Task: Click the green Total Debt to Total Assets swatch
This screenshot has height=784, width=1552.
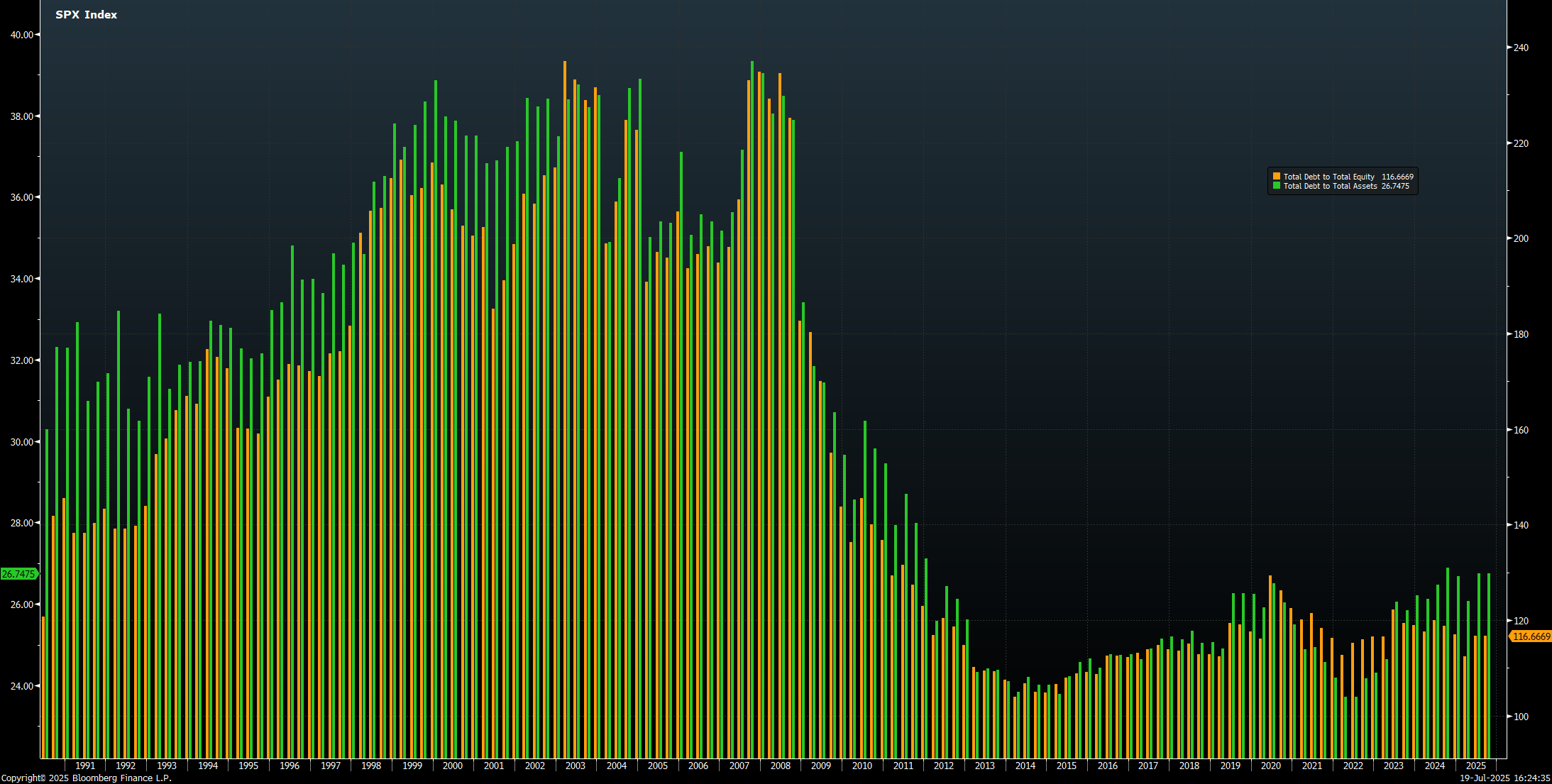Action: [x=1277, y=186]
